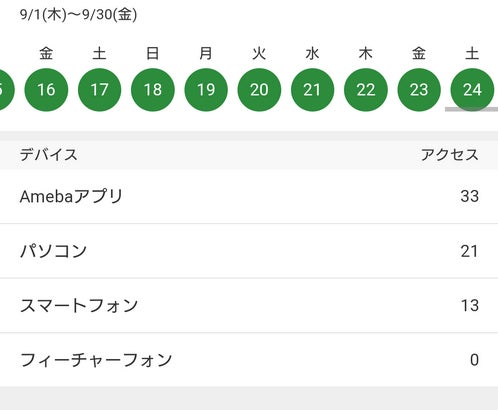The height and width of the screenshot is (410, 498).
Task: Select date 23 Friday circle
Action: [419, 90]
